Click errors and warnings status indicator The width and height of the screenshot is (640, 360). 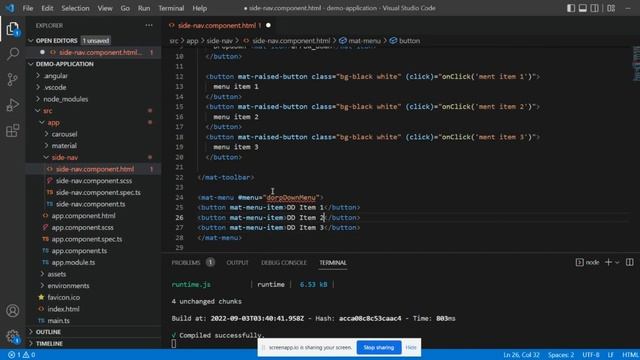coord(22,355)
